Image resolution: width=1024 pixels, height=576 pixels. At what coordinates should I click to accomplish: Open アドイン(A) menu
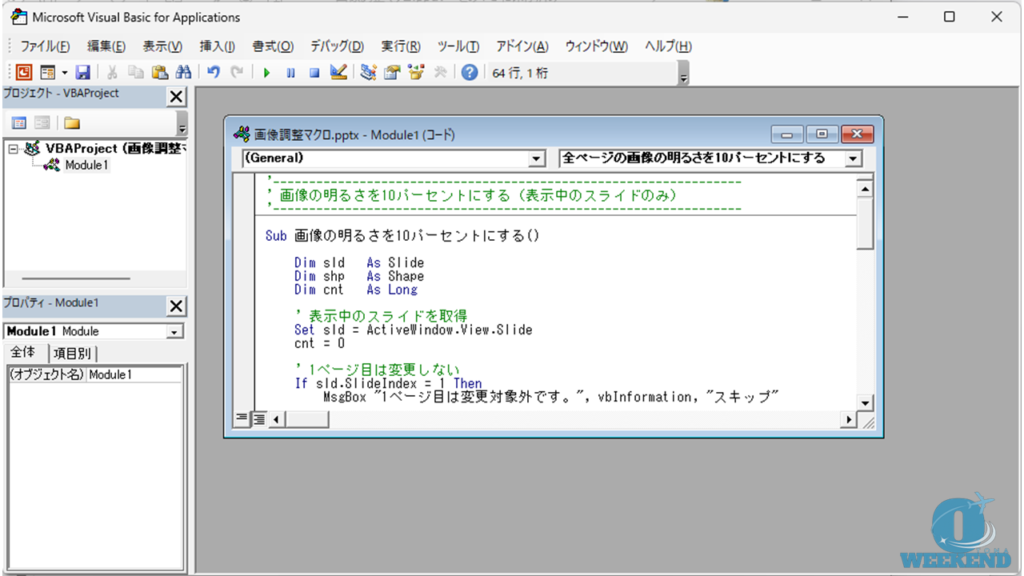tap(522, 46)
